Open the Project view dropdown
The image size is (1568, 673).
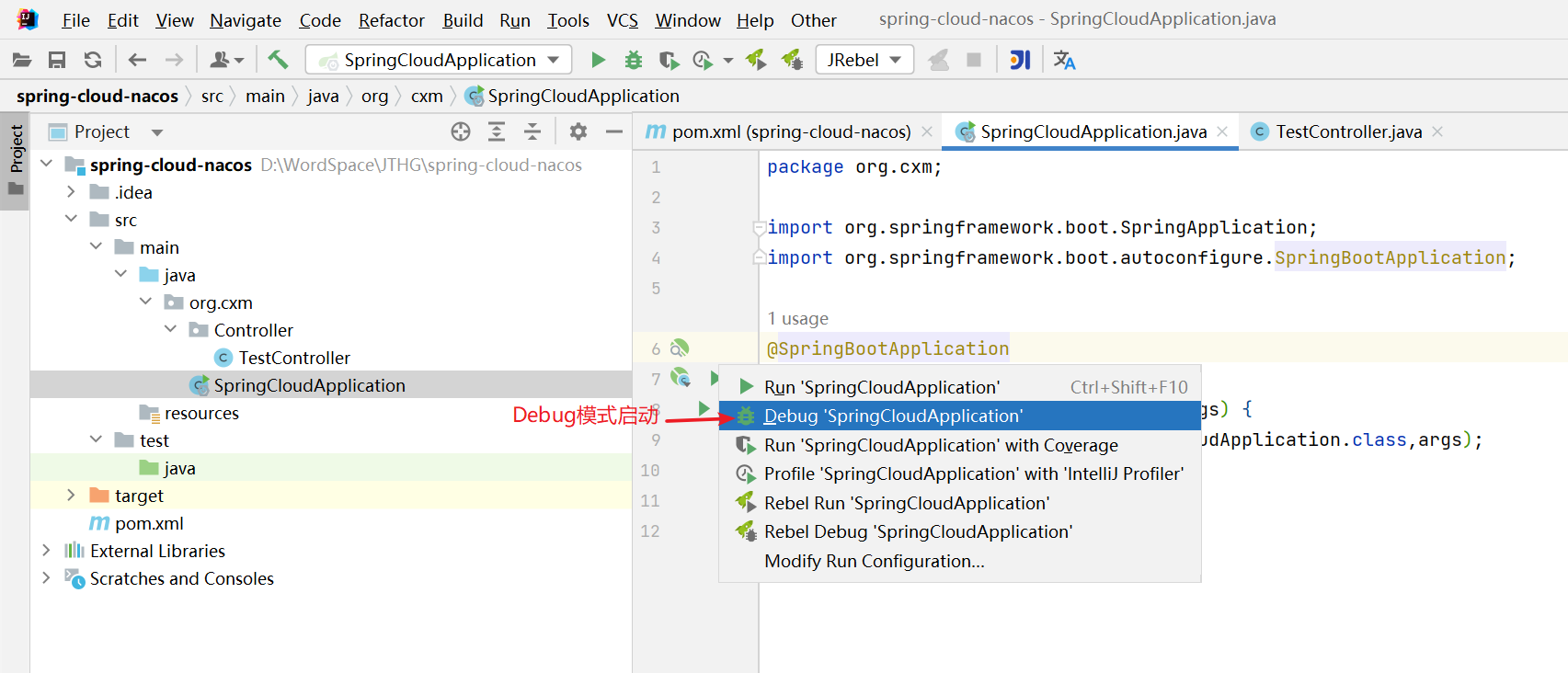pos(157,132)
